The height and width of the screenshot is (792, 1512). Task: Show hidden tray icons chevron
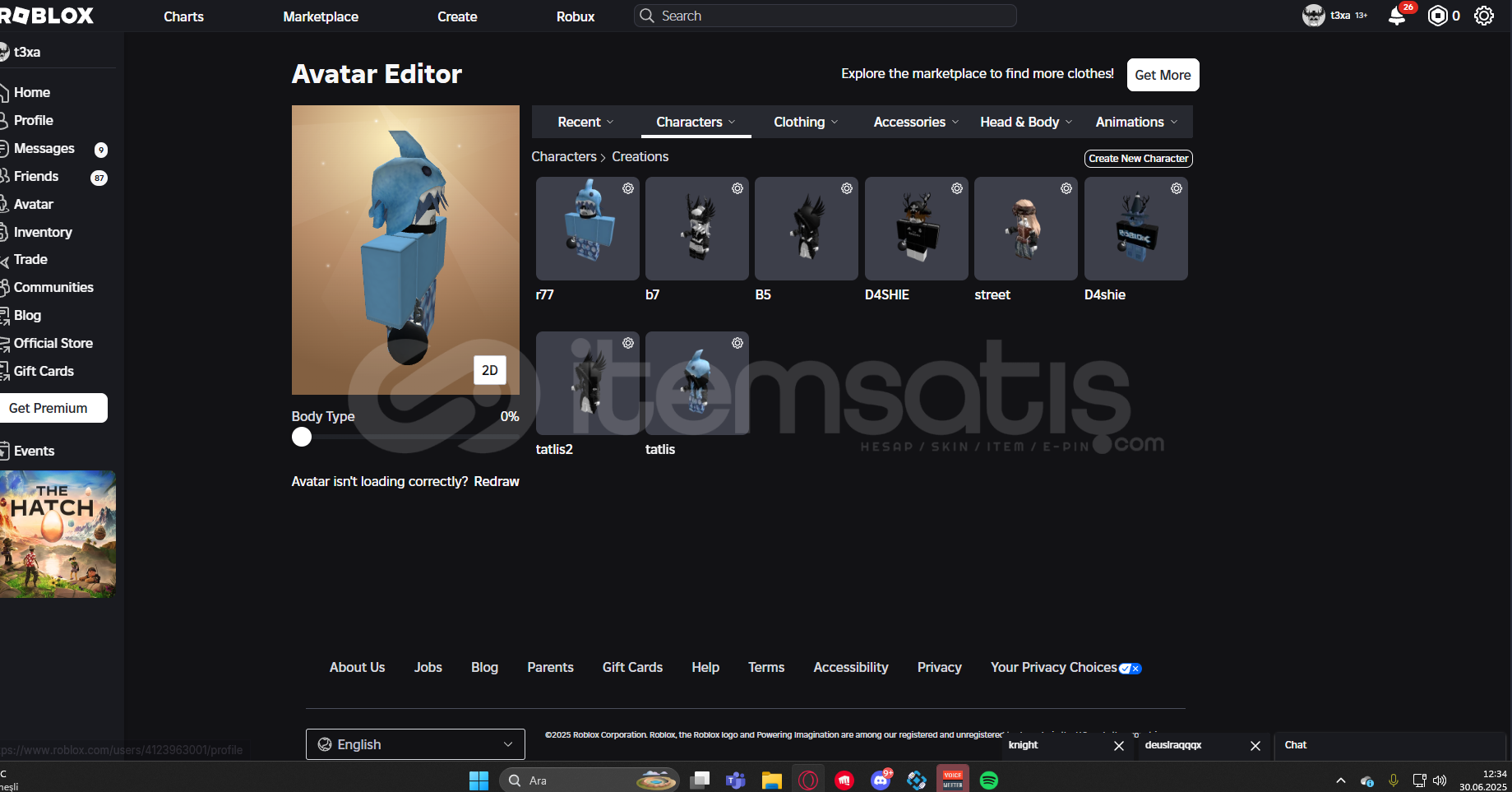coord(1341,780)
